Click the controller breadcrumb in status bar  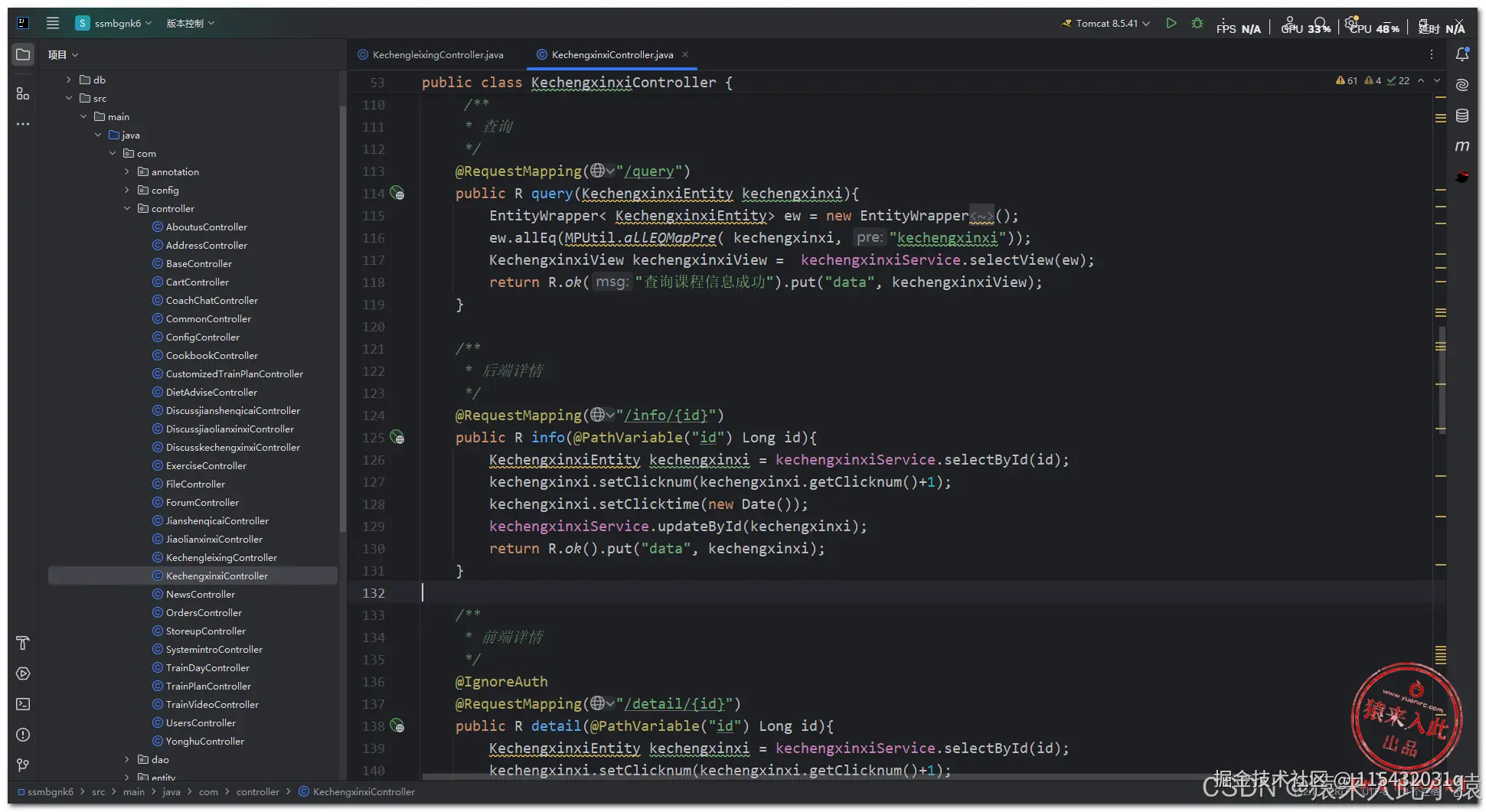257,792
